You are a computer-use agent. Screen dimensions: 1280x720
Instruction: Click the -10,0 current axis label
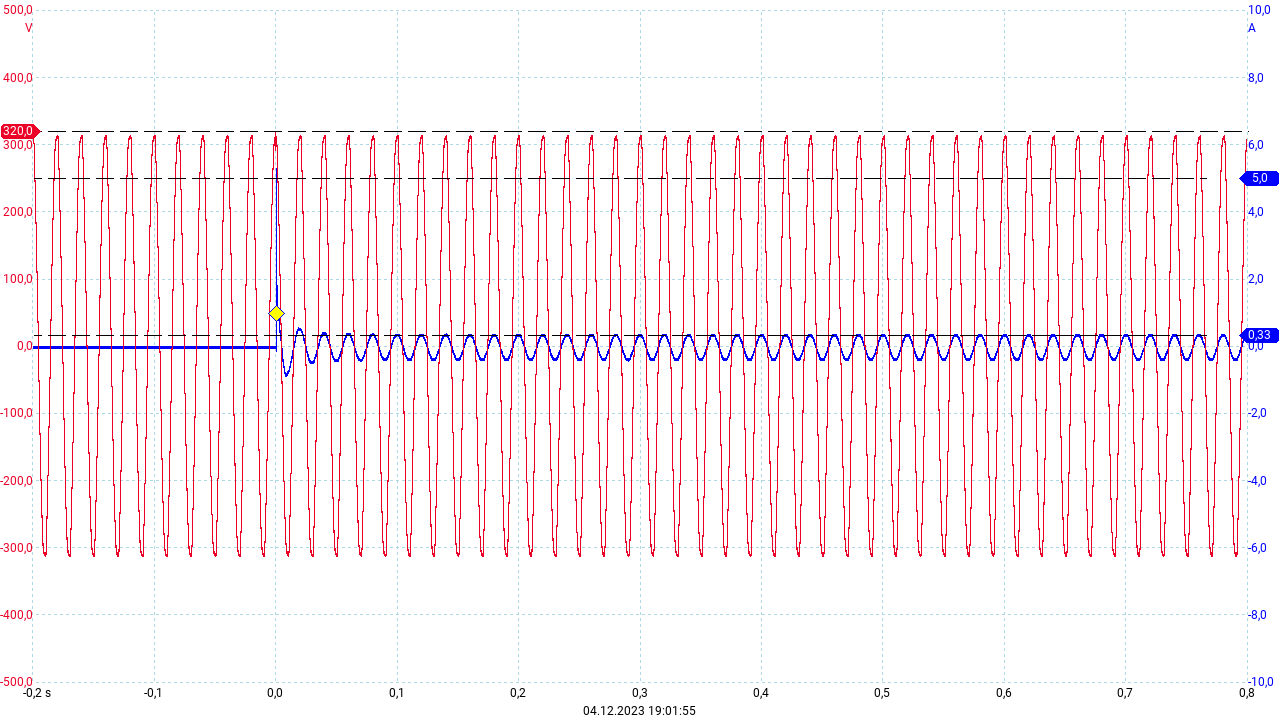tap(1261, 682)
